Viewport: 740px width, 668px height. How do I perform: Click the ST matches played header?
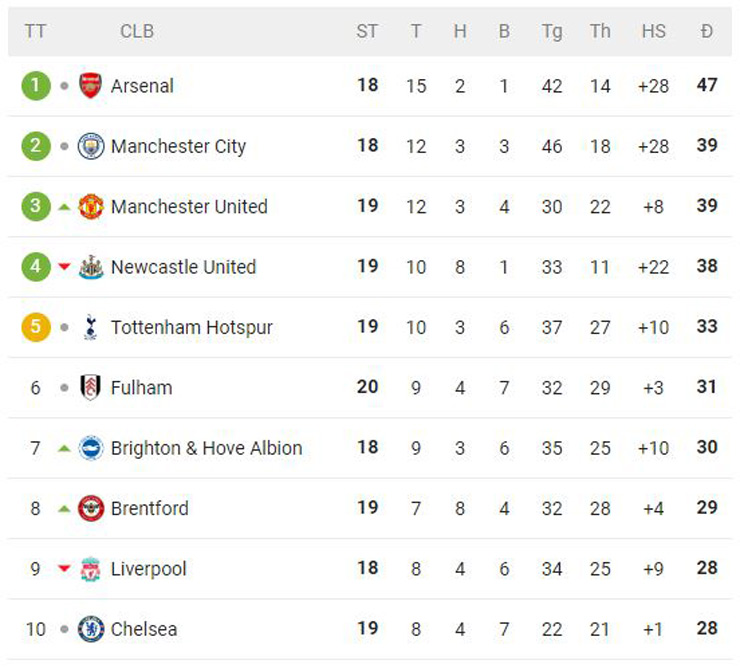coord(367,31)
